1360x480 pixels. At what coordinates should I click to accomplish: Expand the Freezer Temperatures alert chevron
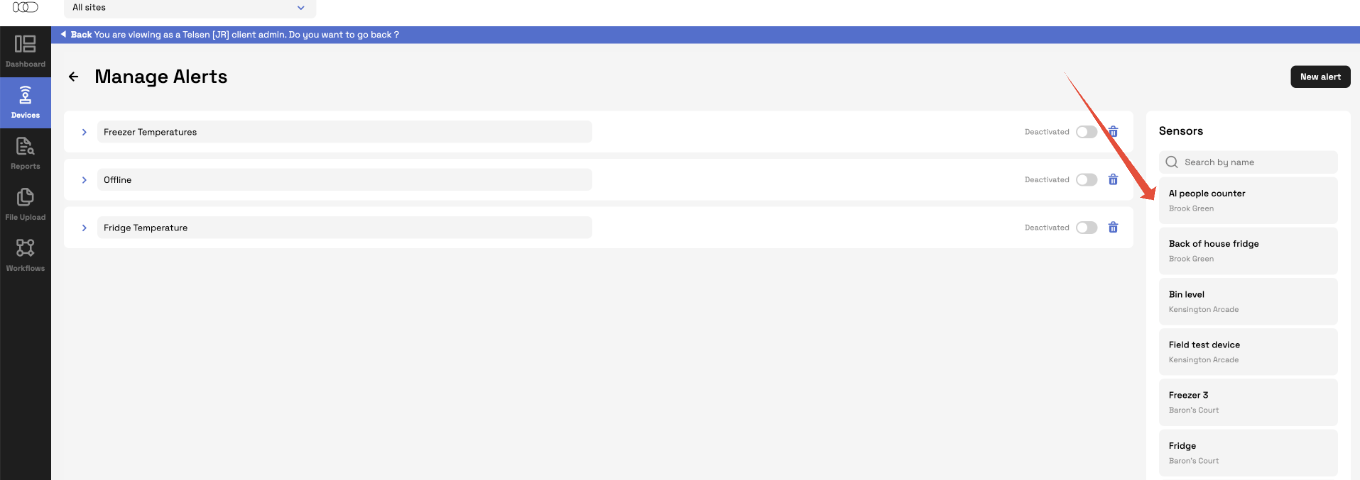tap(84, 132)
